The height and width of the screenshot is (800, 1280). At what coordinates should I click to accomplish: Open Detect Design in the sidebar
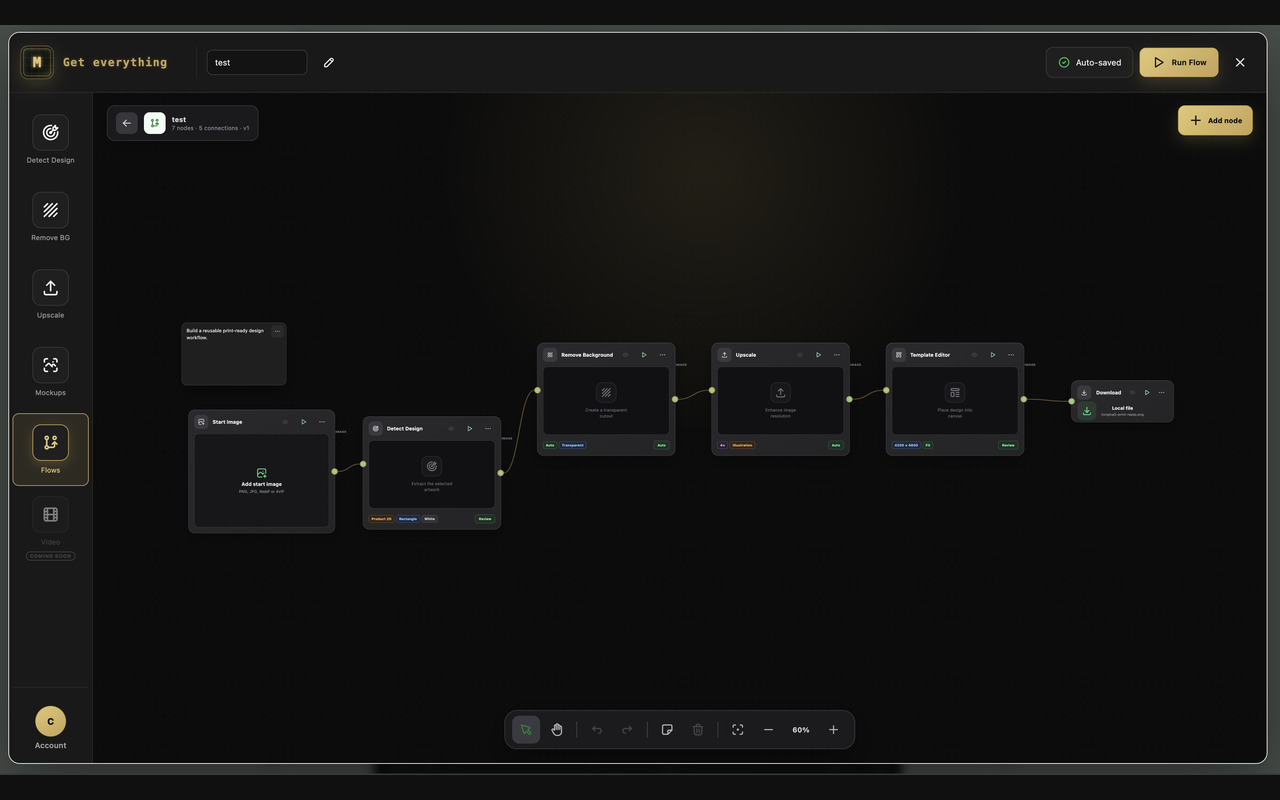pyautogui.click(x=51, y=140)
